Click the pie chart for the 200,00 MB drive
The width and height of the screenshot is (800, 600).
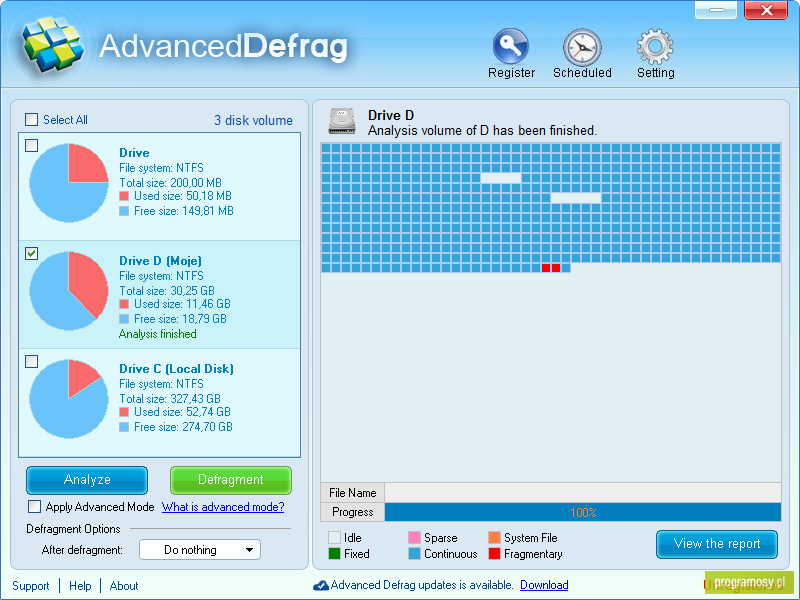(x=69, y=183)
